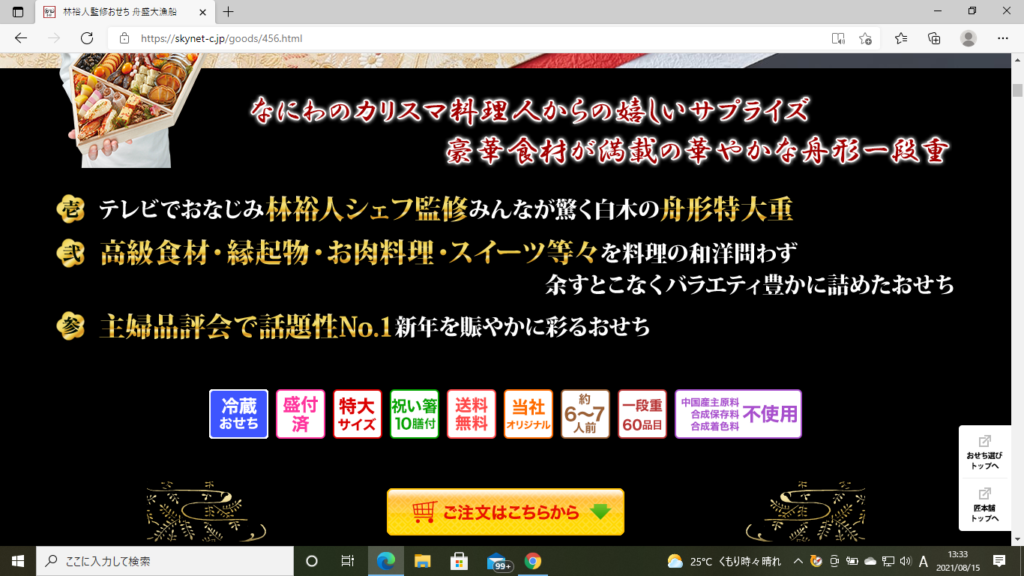Close the 林裕人監修おせち tab

coord(202,12)
